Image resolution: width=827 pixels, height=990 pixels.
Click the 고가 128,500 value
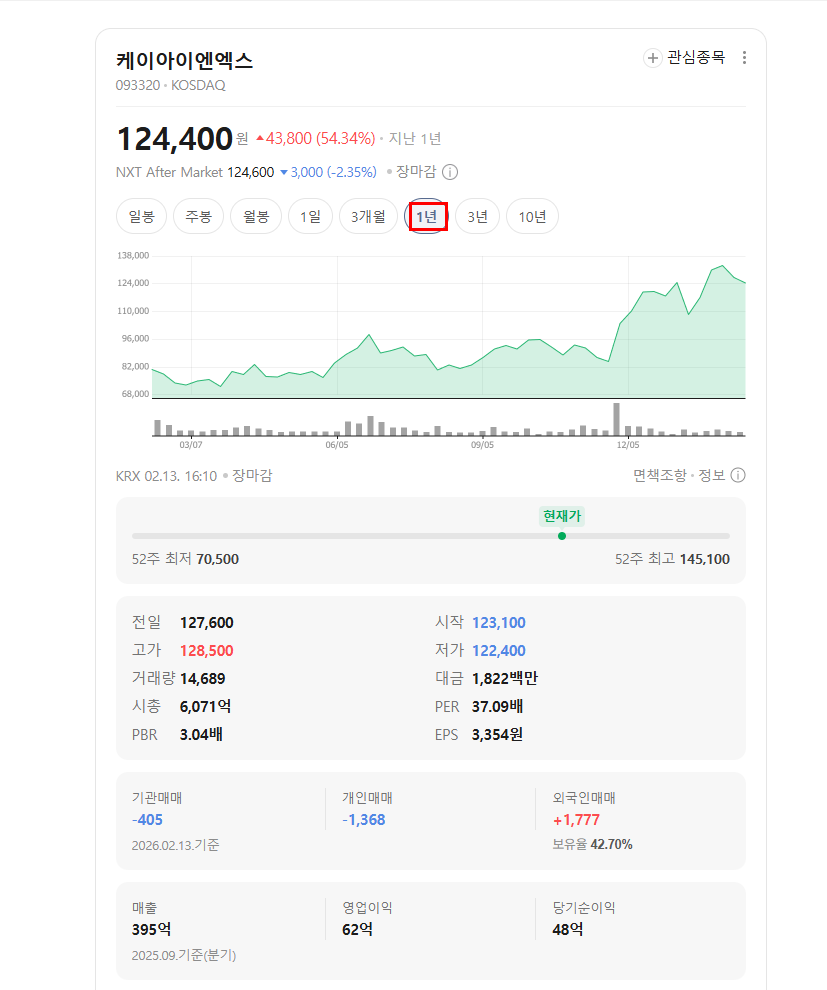click(206, 650)
